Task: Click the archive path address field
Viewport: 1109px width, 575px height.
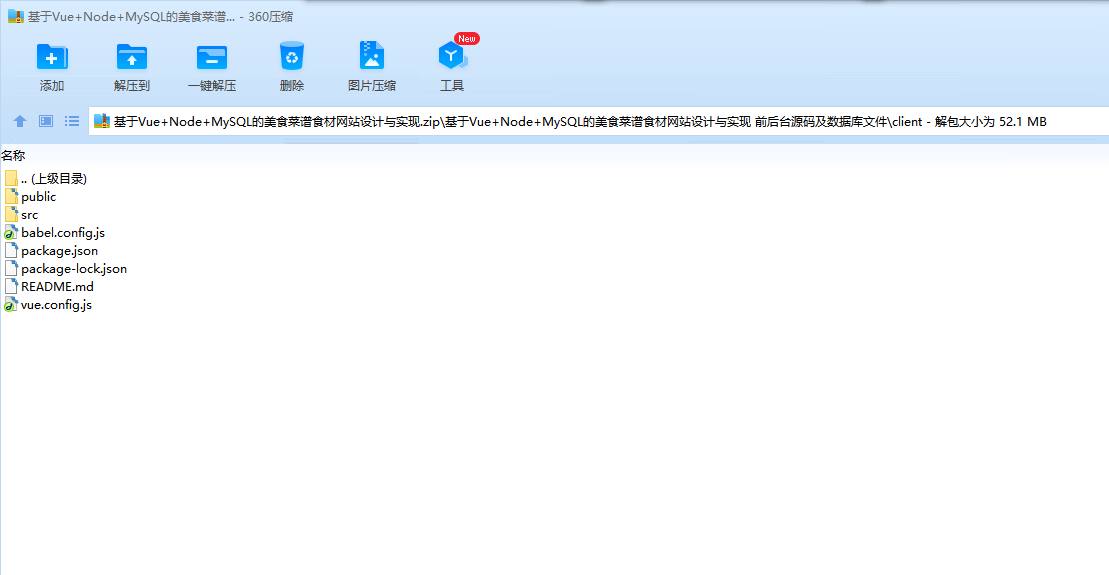Action: click(598, 122)
